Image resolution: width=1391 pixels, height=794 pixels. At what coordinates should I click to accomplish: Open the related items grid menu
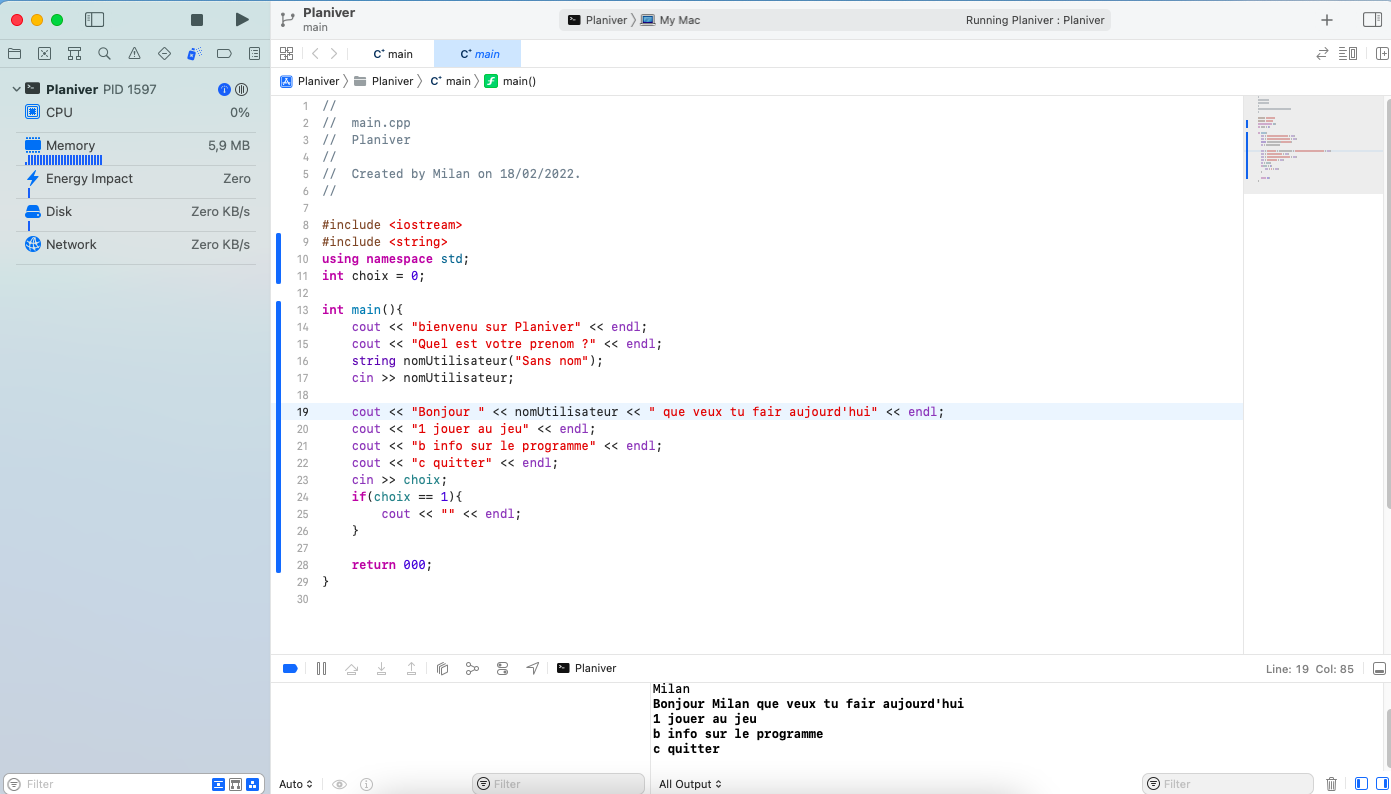coord(287,54)
